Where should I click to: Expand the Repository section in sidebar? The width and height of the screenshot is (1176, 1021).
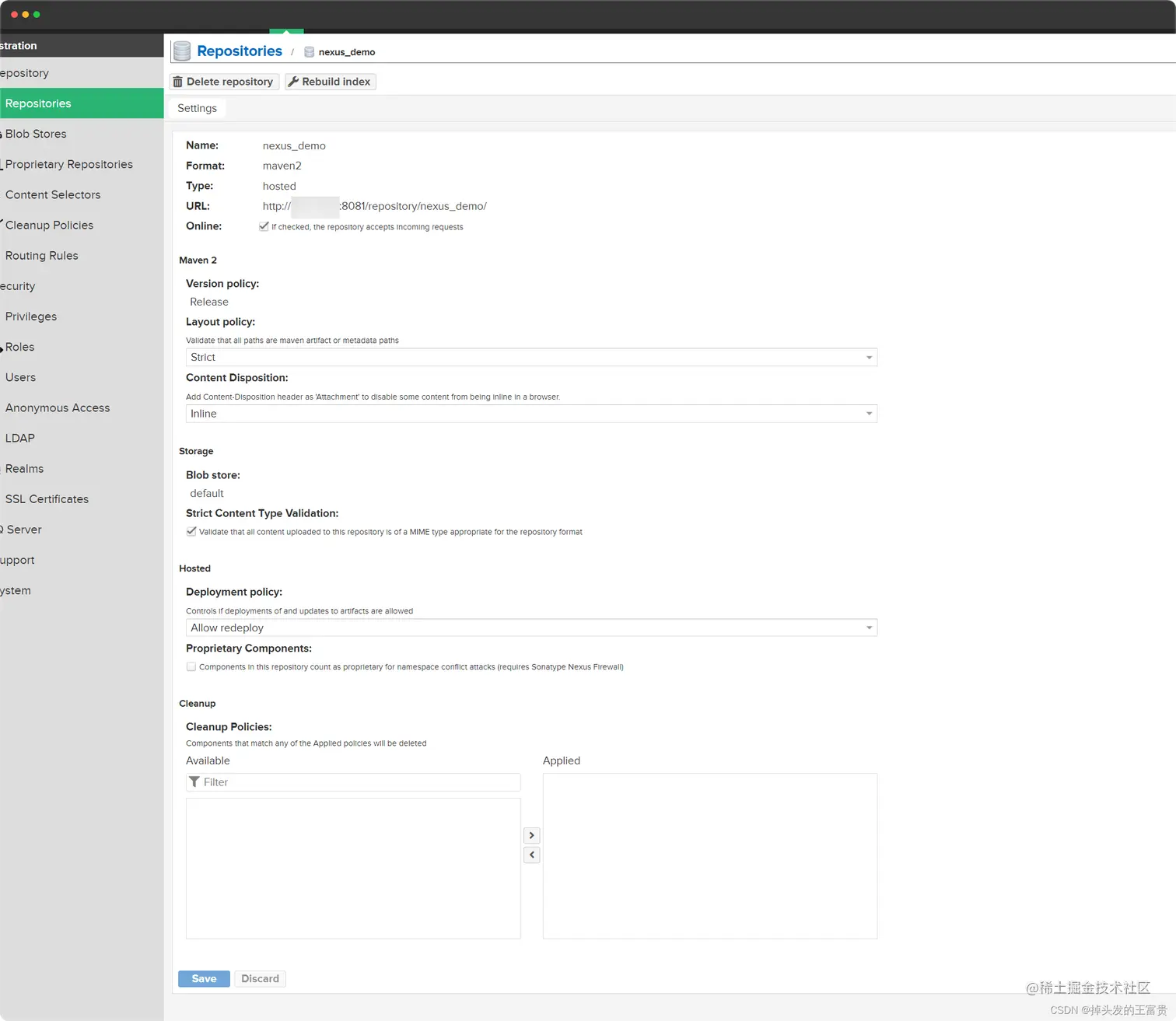coord(82,73)
